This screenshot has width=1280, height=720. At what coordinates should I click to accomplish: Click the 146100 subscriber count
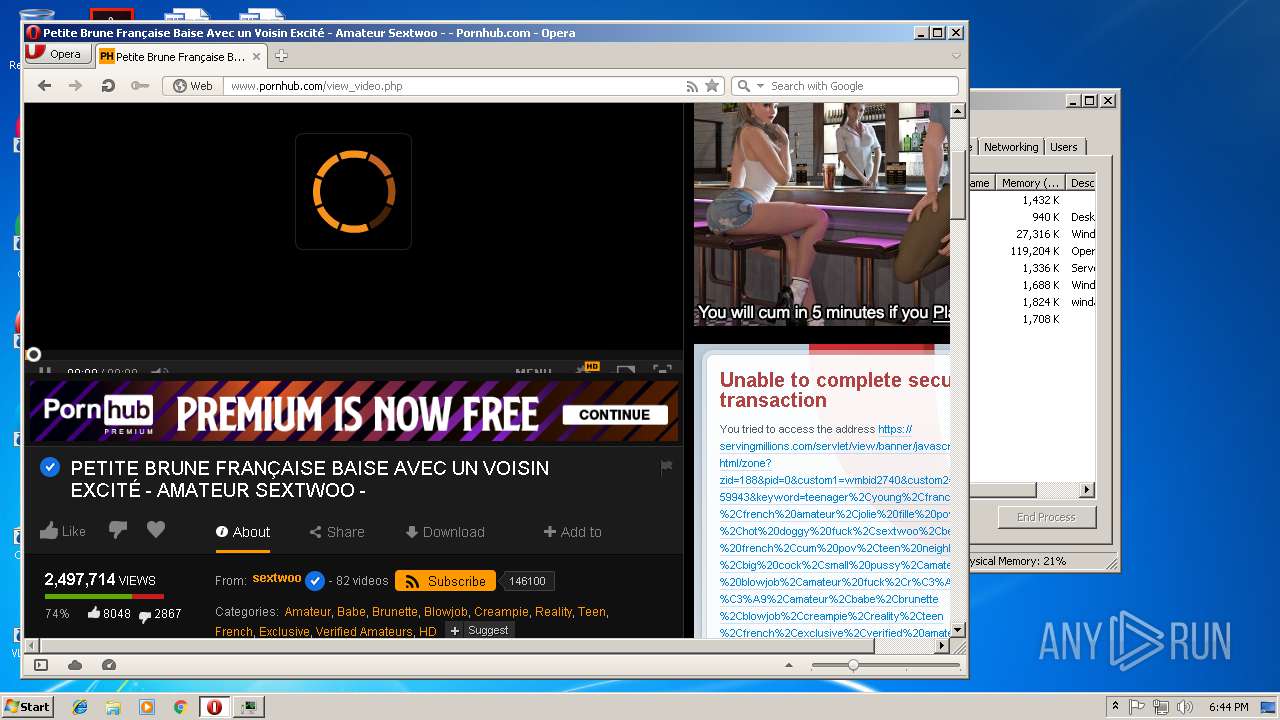(527, 581)
